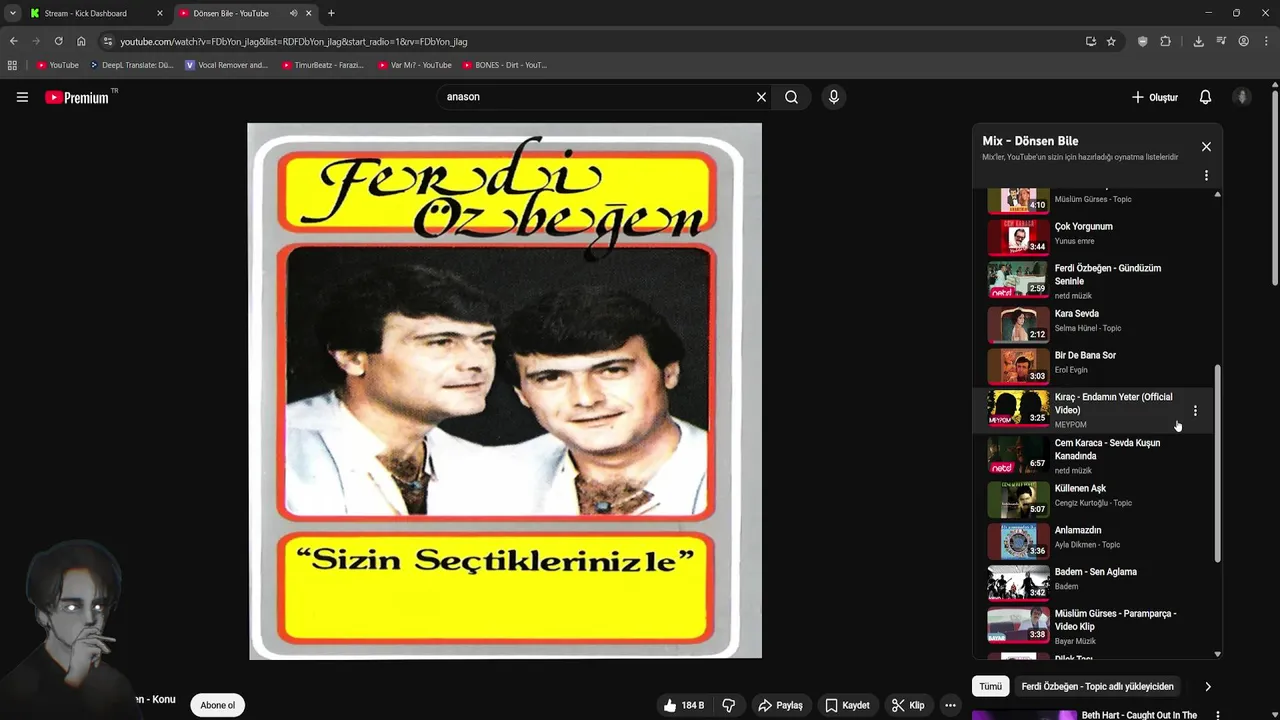Click the YouTube search input field
This screenshot has height=720, width=1280.
(x=595, y=97)
